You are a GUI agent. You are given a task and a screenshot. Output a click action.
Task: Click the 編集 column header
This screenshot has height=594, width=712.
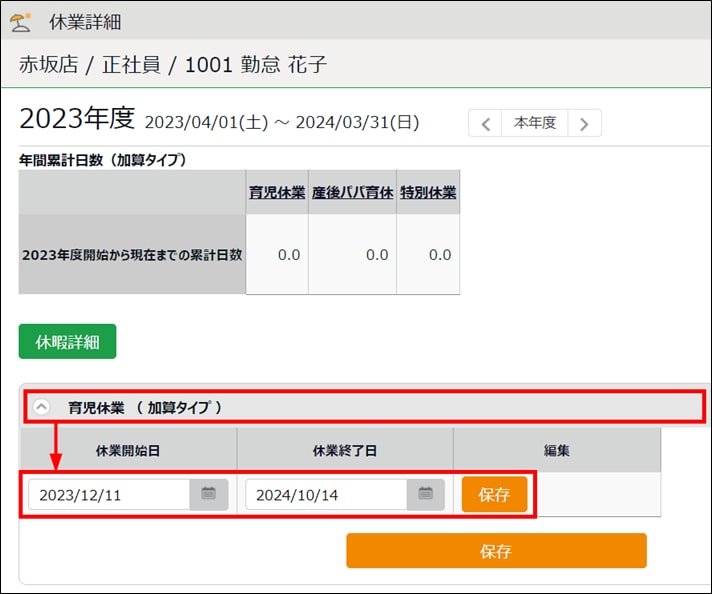click(557, 450)
